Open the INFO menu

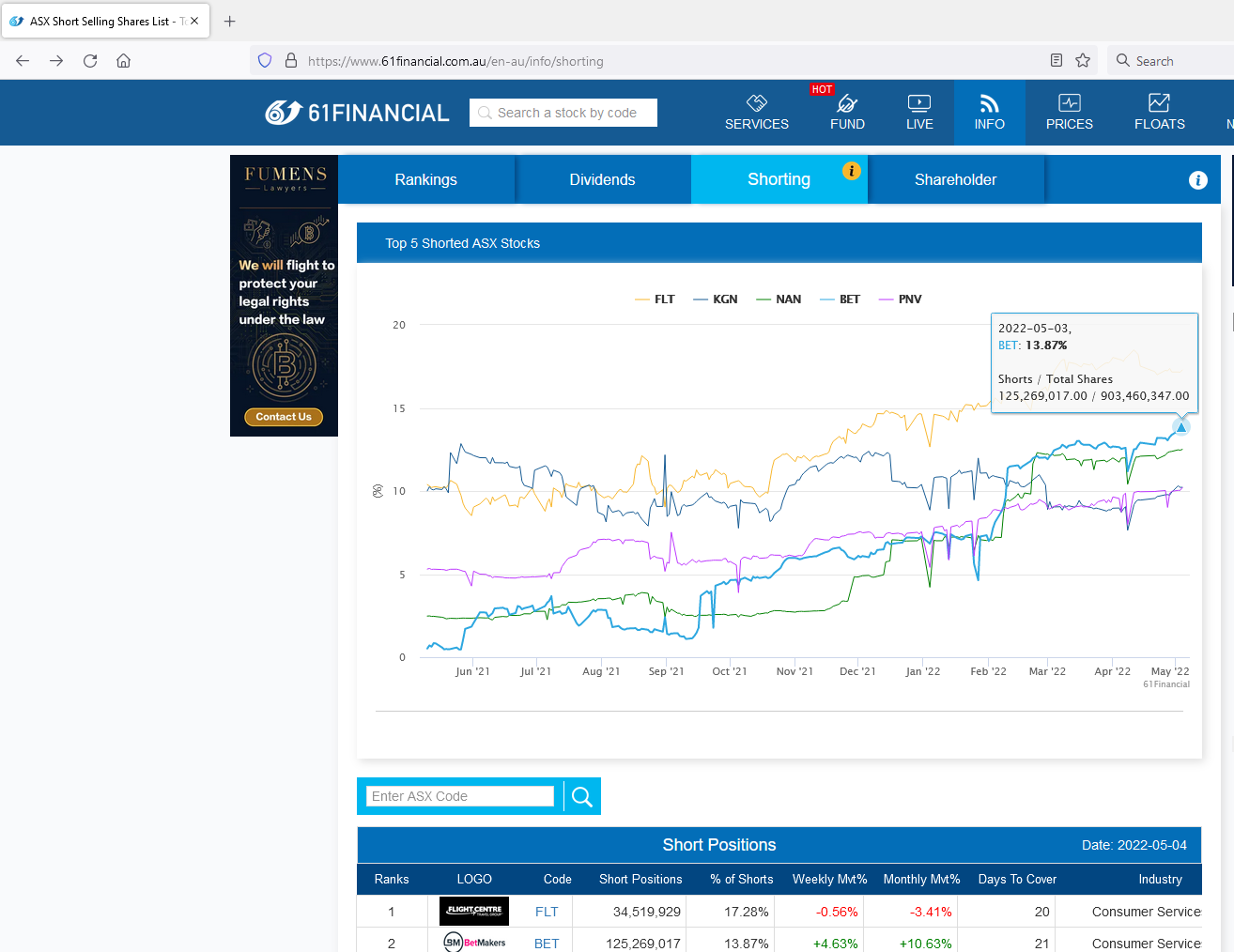coord(990,112)
